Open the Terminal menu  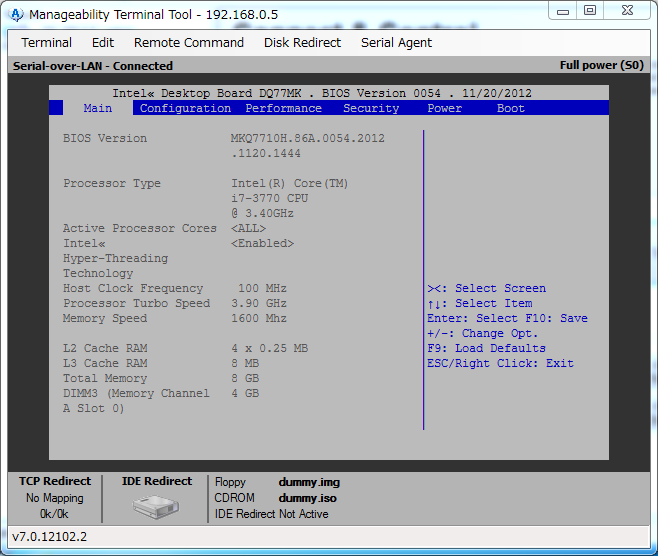pyautogui.click(x=46, y=43)
